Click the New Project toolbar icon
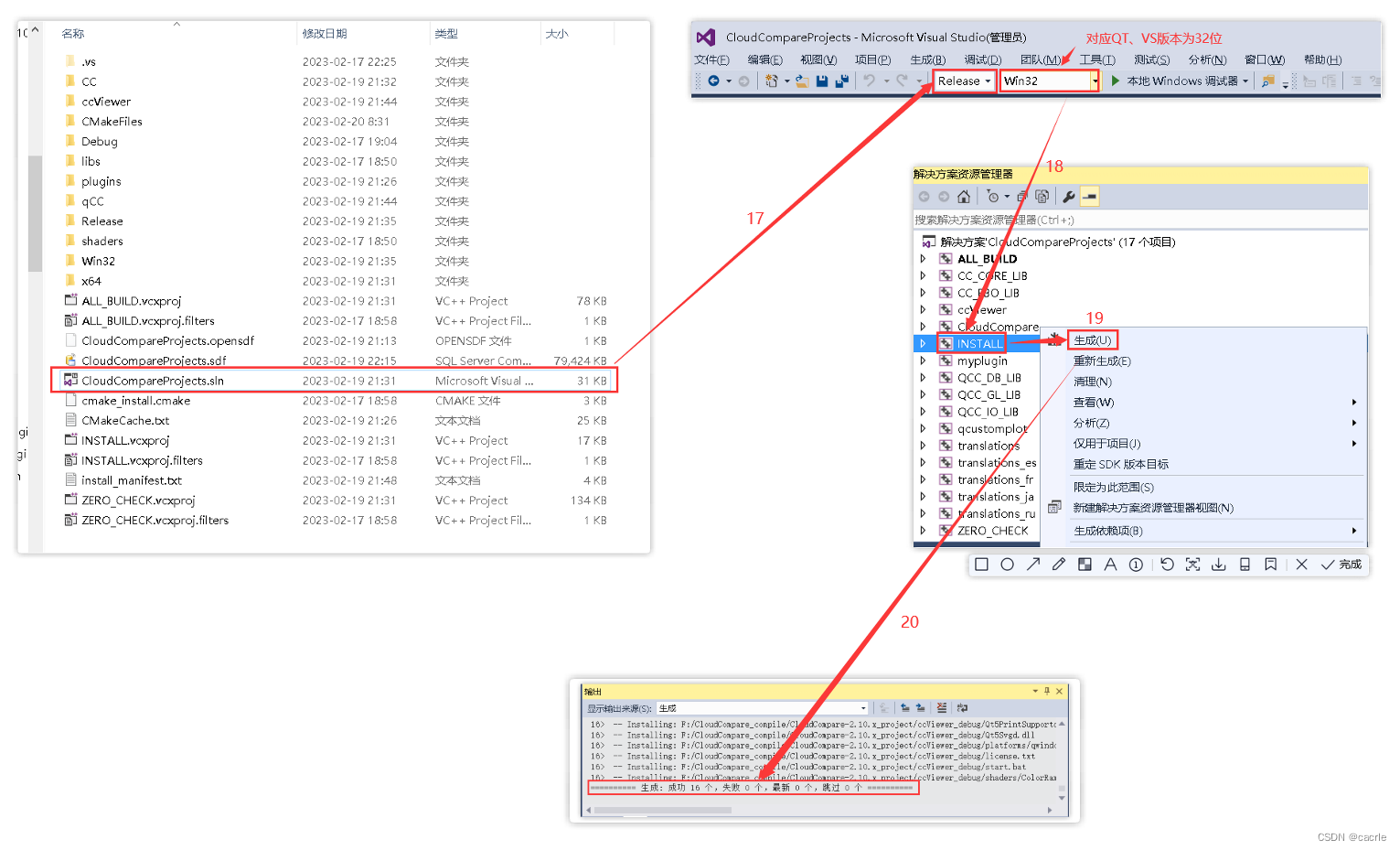1400x850 pixels. (x=772, y=81)
